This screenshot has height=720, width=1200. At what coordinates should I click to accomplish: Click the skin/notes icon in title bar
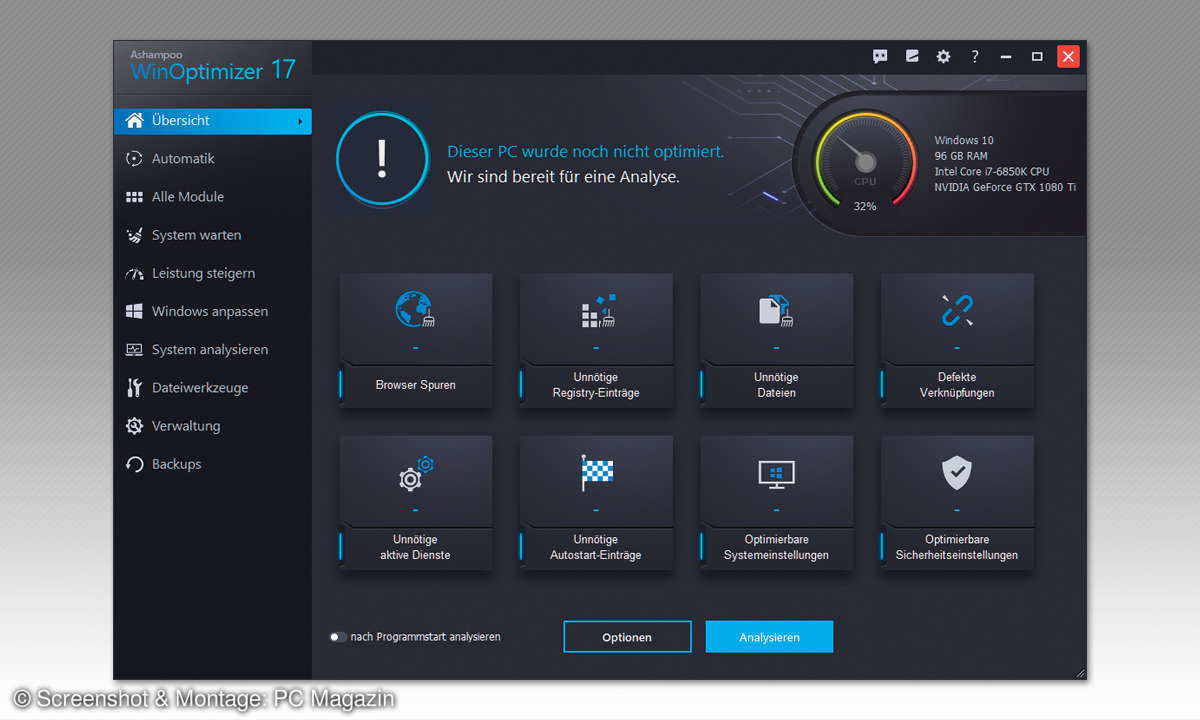(x=912, y=57)
